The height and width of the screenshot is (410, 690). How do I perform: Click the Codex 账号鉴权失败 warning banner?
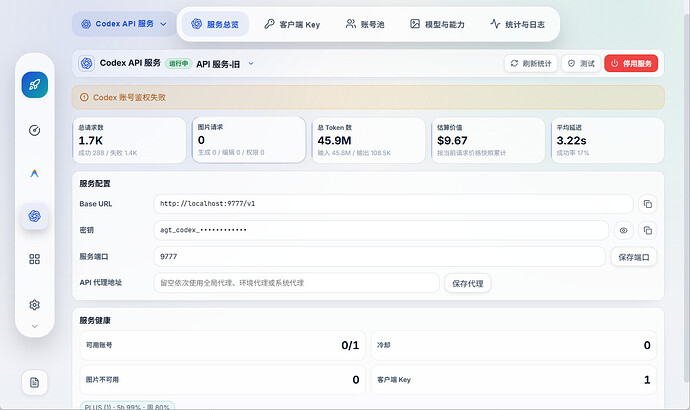tap(368, 97)
